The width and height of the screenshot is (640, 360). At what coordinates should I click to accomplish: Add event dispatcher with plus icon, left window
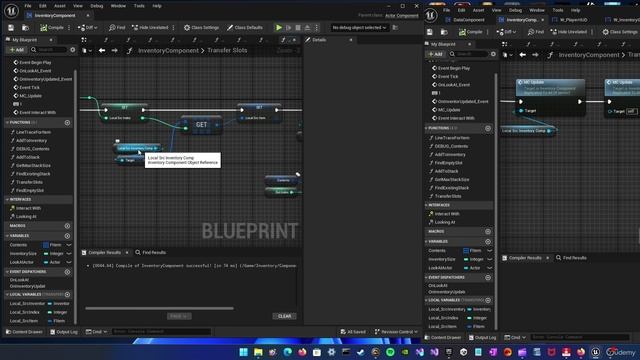(x=67, y=272)
